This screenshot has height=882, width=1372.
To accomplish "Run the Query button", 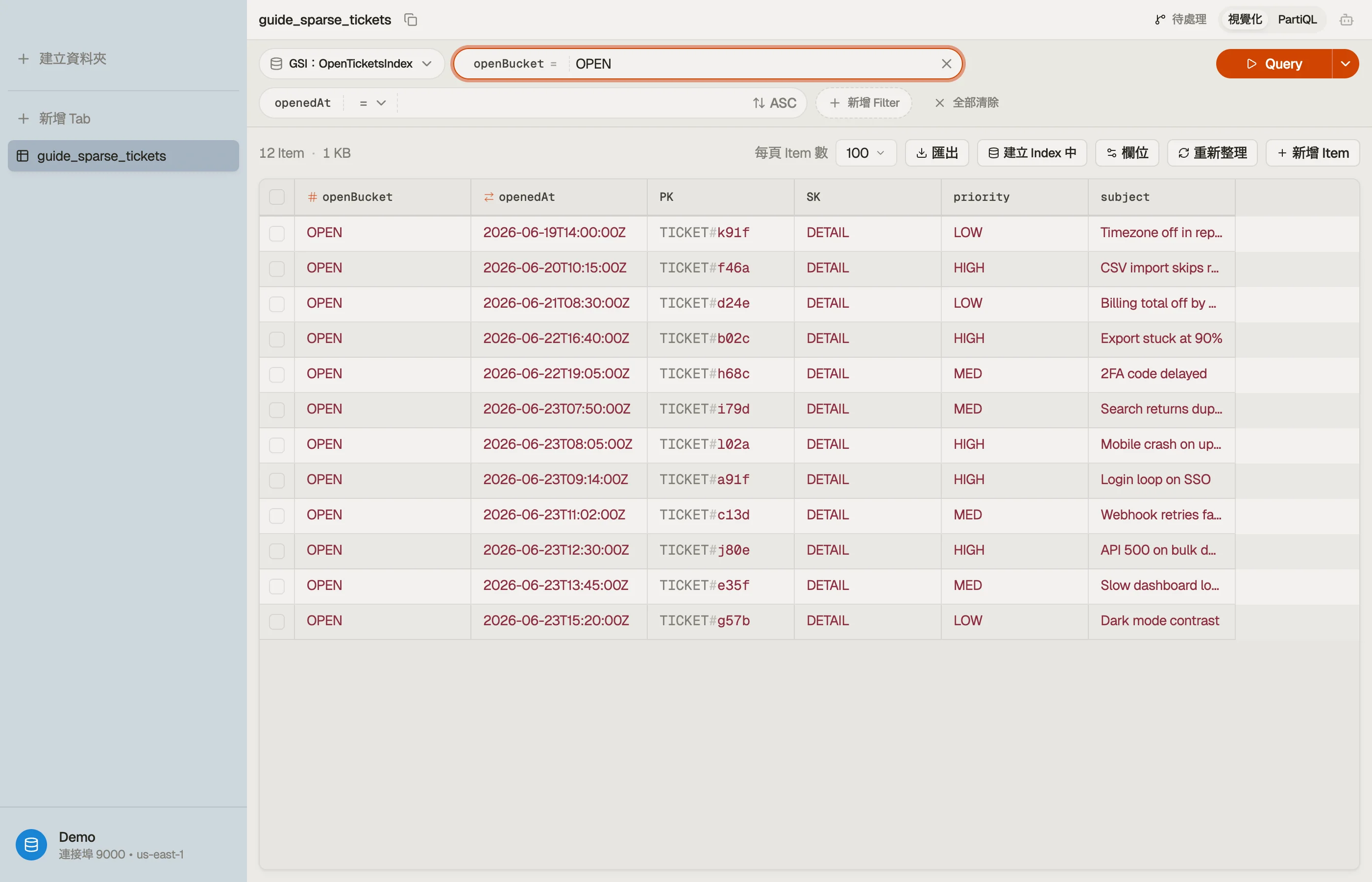I will 1274,64.
